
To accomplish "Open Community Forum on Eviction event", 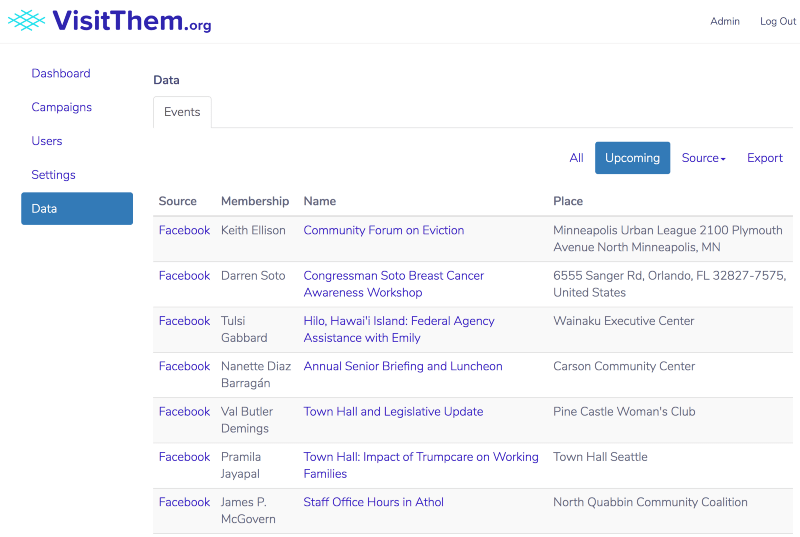I will [384, 230].
